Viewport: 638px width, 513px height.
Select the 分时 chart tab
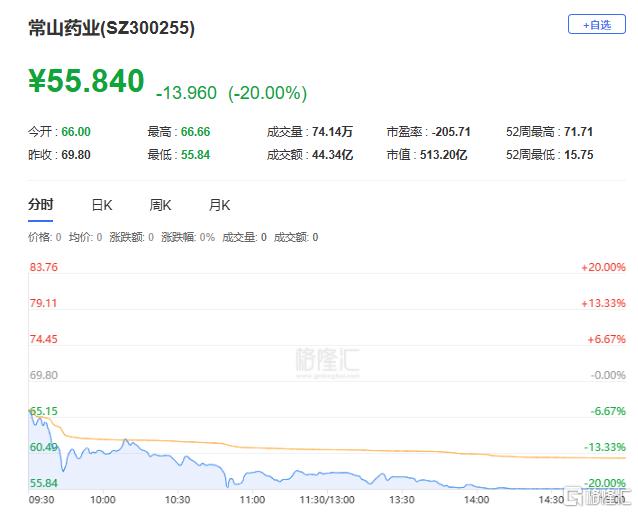[40, 205]
